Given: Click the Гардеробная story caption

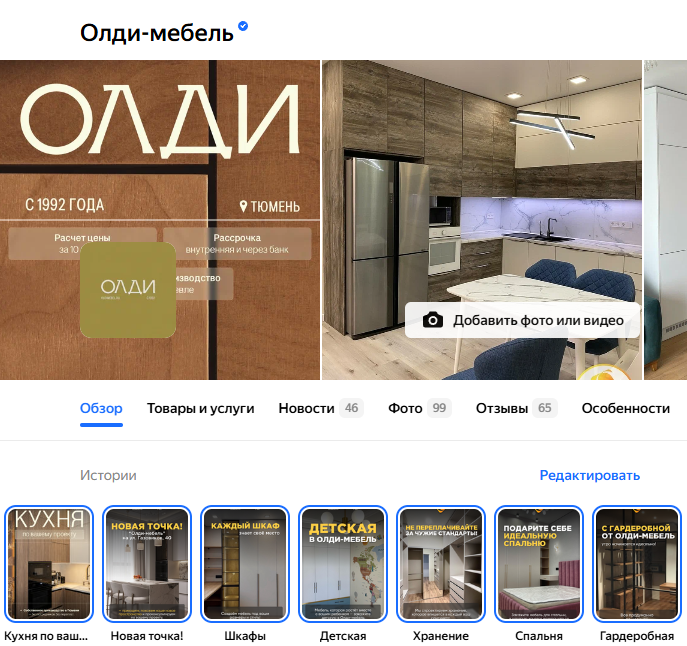Looking at the screenshot, I should coord(637,636).
